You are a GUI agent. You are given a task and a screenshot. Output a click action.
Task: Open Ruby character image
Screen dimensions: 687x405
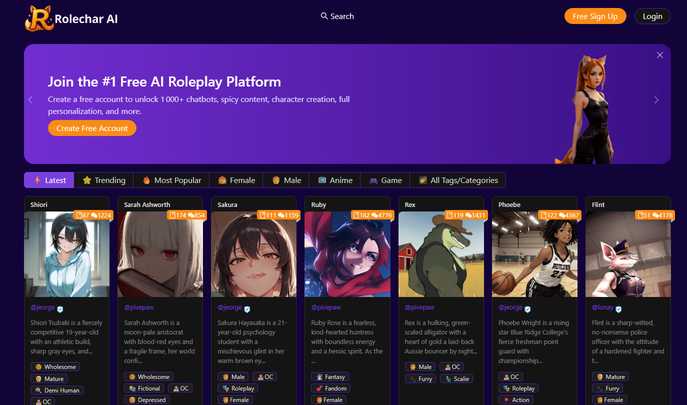[x=347, y=254]
